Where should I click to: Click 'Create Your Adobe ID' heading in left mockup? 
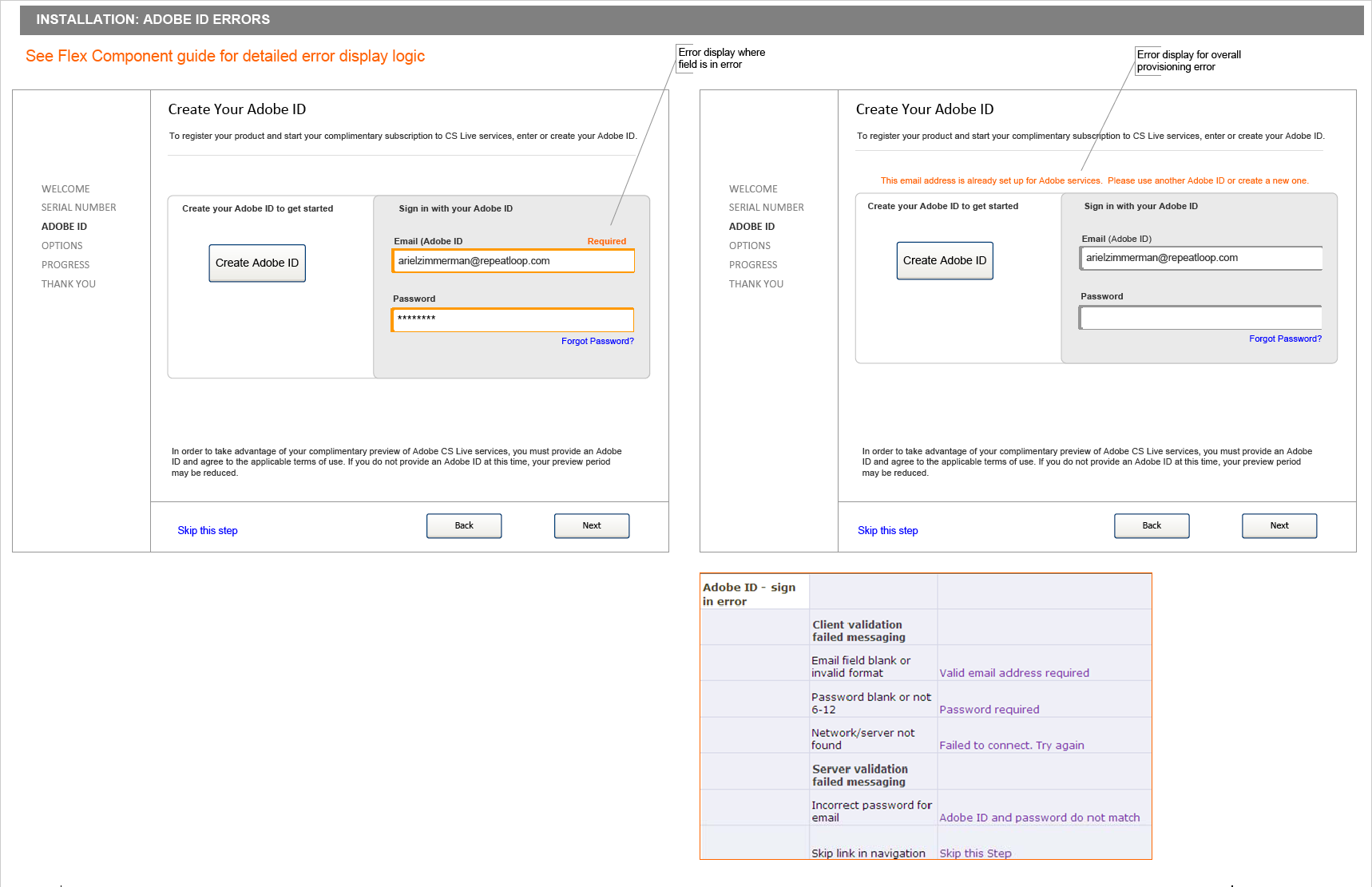237,109
